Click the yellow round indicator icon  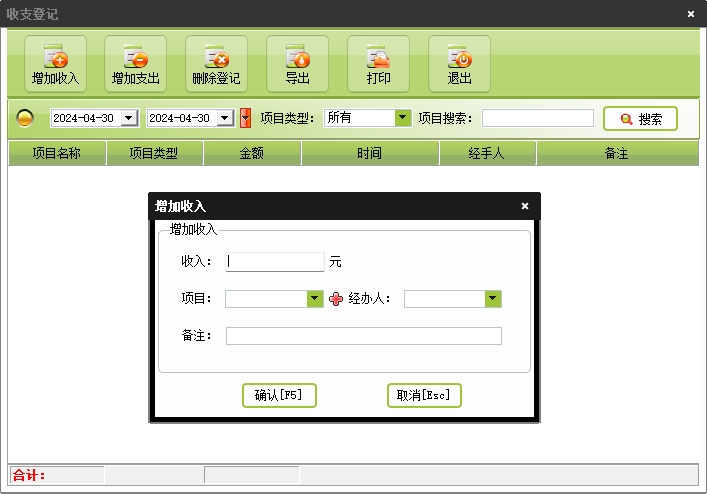(26, 118)
